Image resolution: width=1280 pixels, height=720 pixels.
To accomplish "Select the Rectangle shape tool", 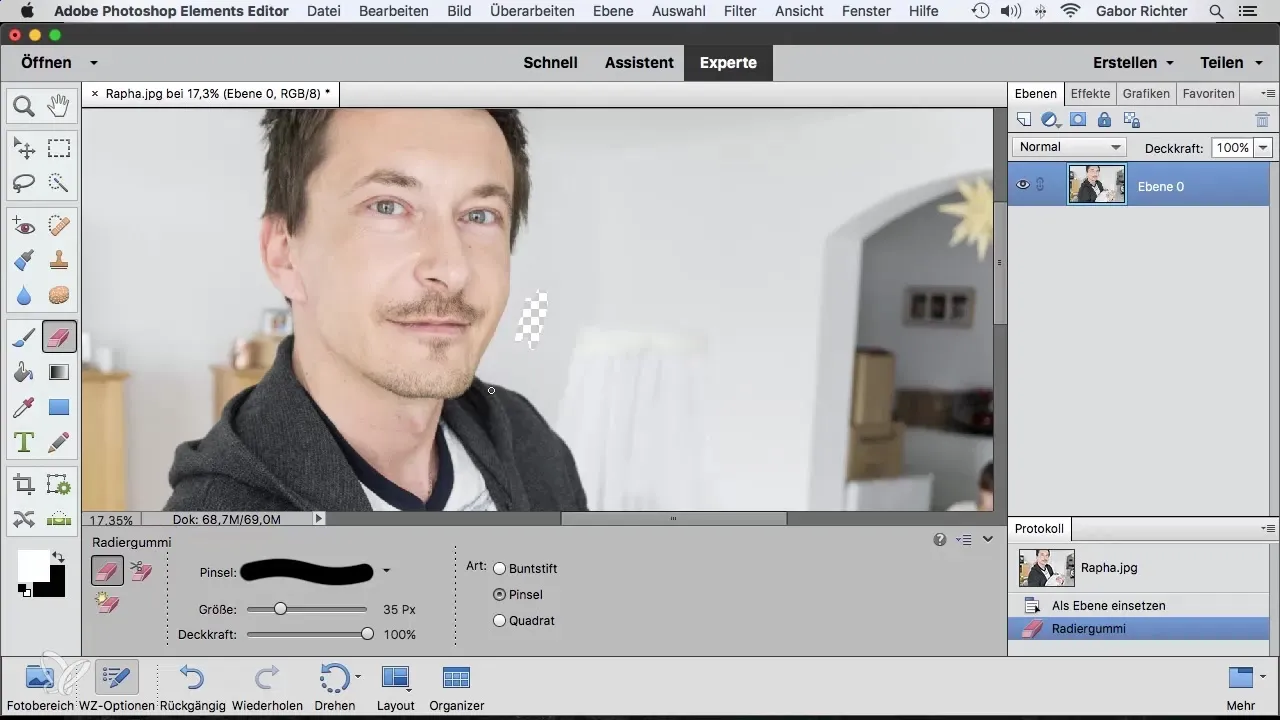I will (x=59, y=407).
